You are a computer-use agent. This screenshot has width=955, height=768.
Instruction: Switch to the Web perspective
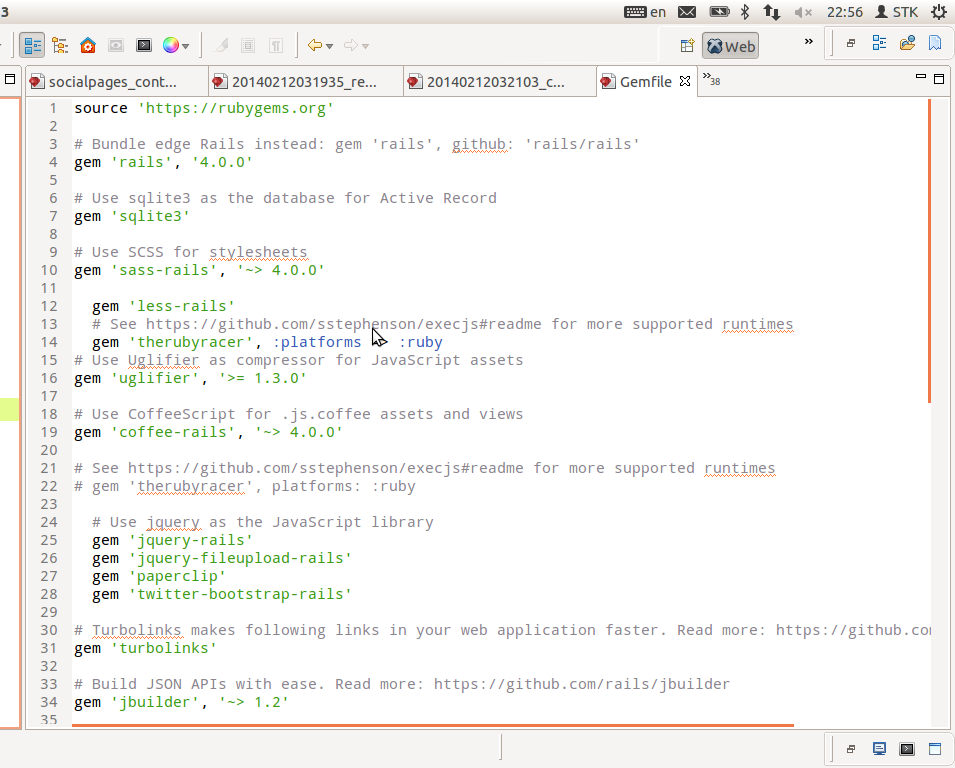click(730, 46)
